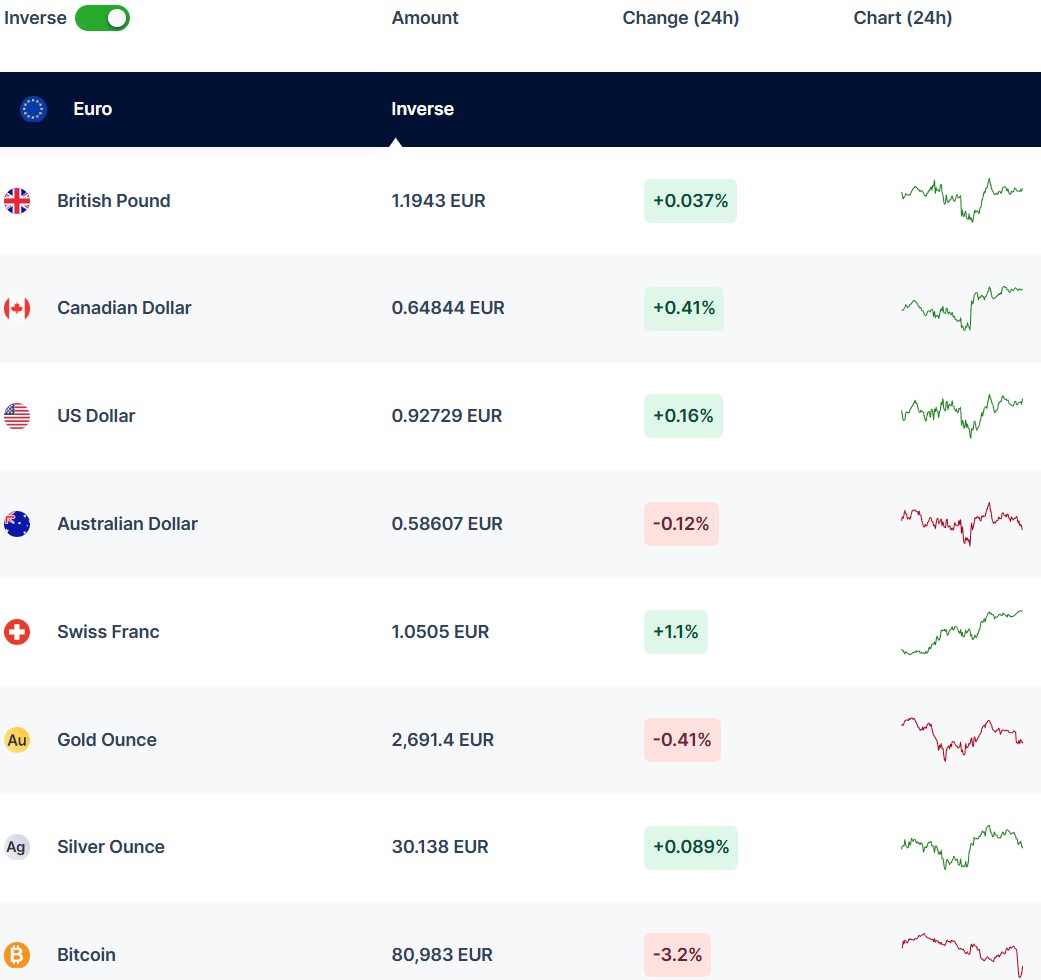Click the Australian Dollar flag icon

[17, 524]
